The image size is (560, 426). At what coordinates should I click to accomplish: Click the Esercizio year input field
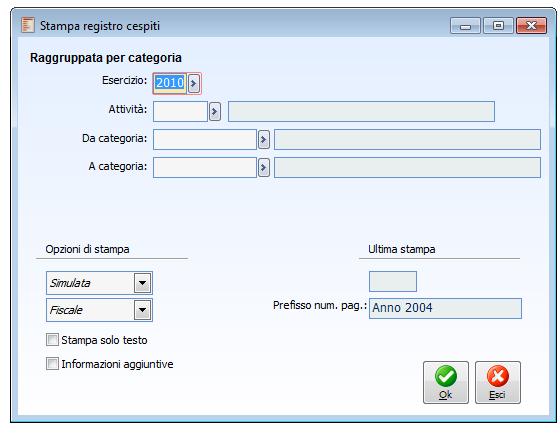[170, 84]
